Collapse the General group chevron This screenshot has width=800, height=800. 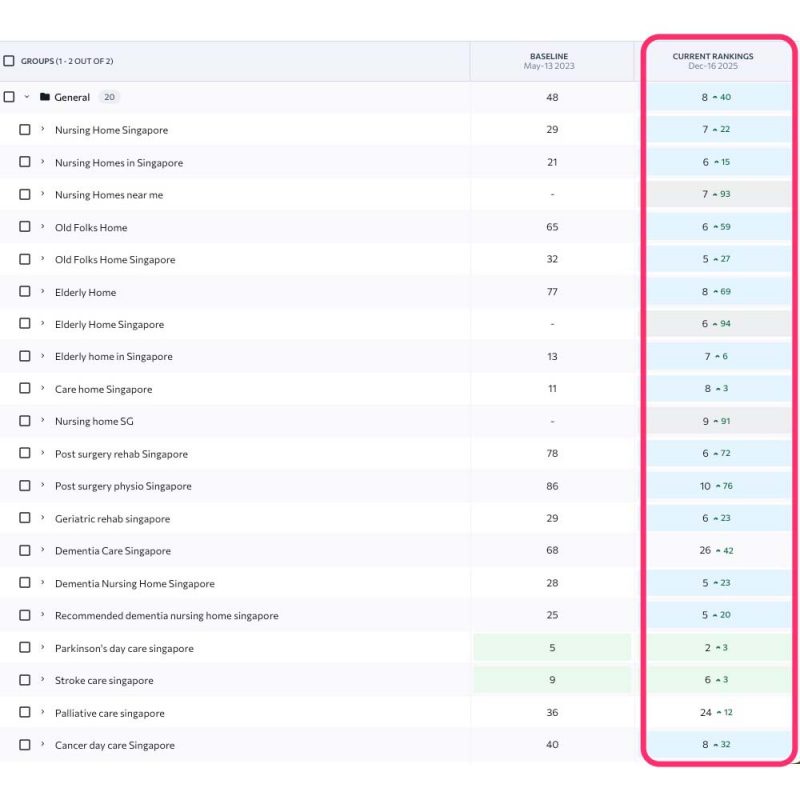tap(27, 98)
